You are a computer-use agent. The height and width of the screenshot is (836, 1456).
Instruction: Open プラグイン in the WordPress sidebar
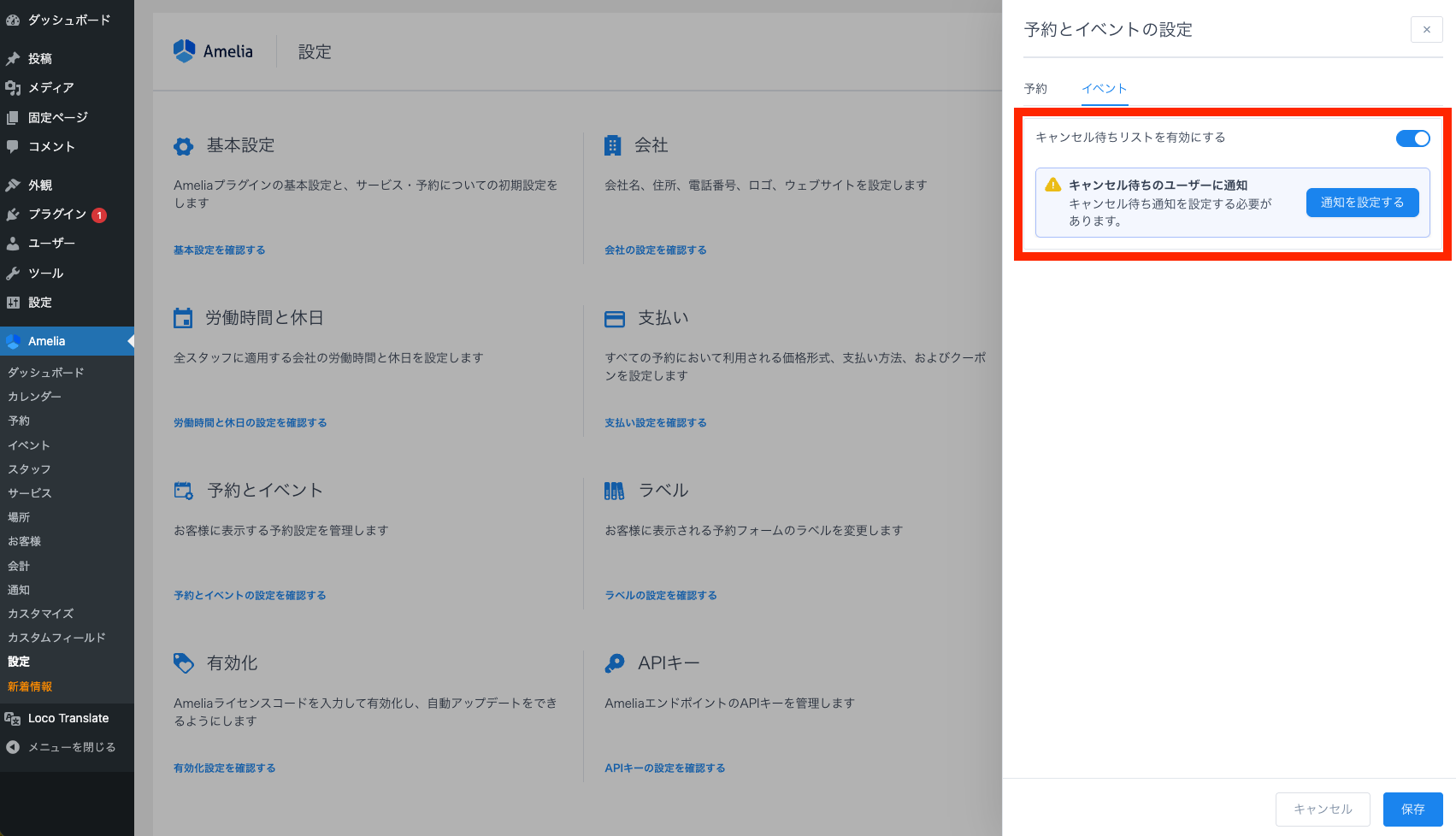click(57, 215)
